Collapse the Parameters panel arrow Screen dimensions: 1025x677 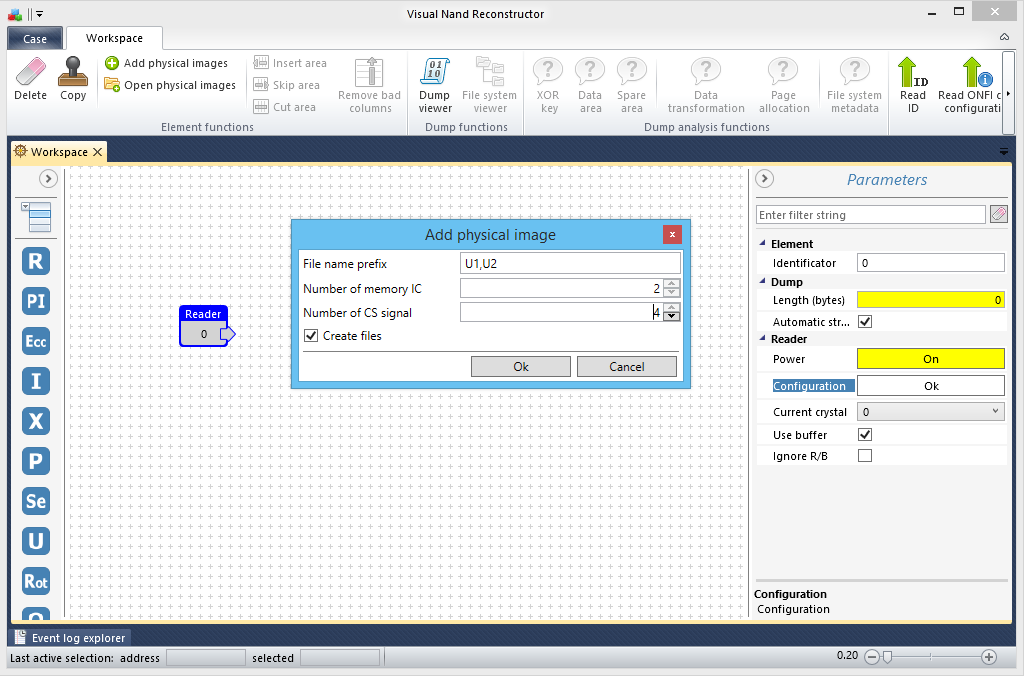click(x=764, y=178)
